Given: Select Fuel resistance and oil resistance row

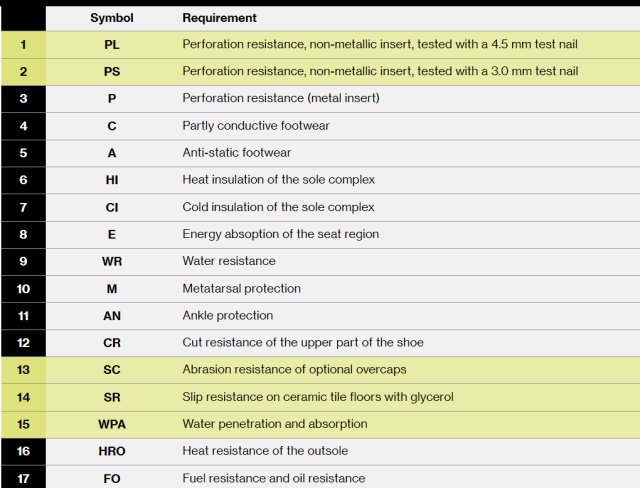Looking at the screenshot, I should 320,477.
